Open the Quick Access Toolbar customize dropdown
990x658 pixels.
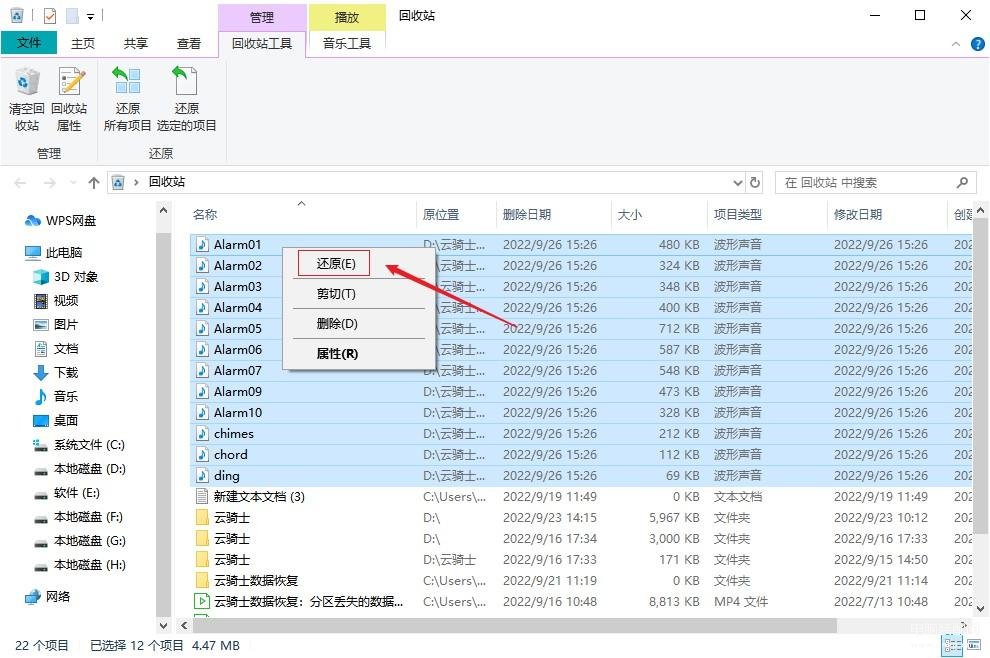coord(90,16)
